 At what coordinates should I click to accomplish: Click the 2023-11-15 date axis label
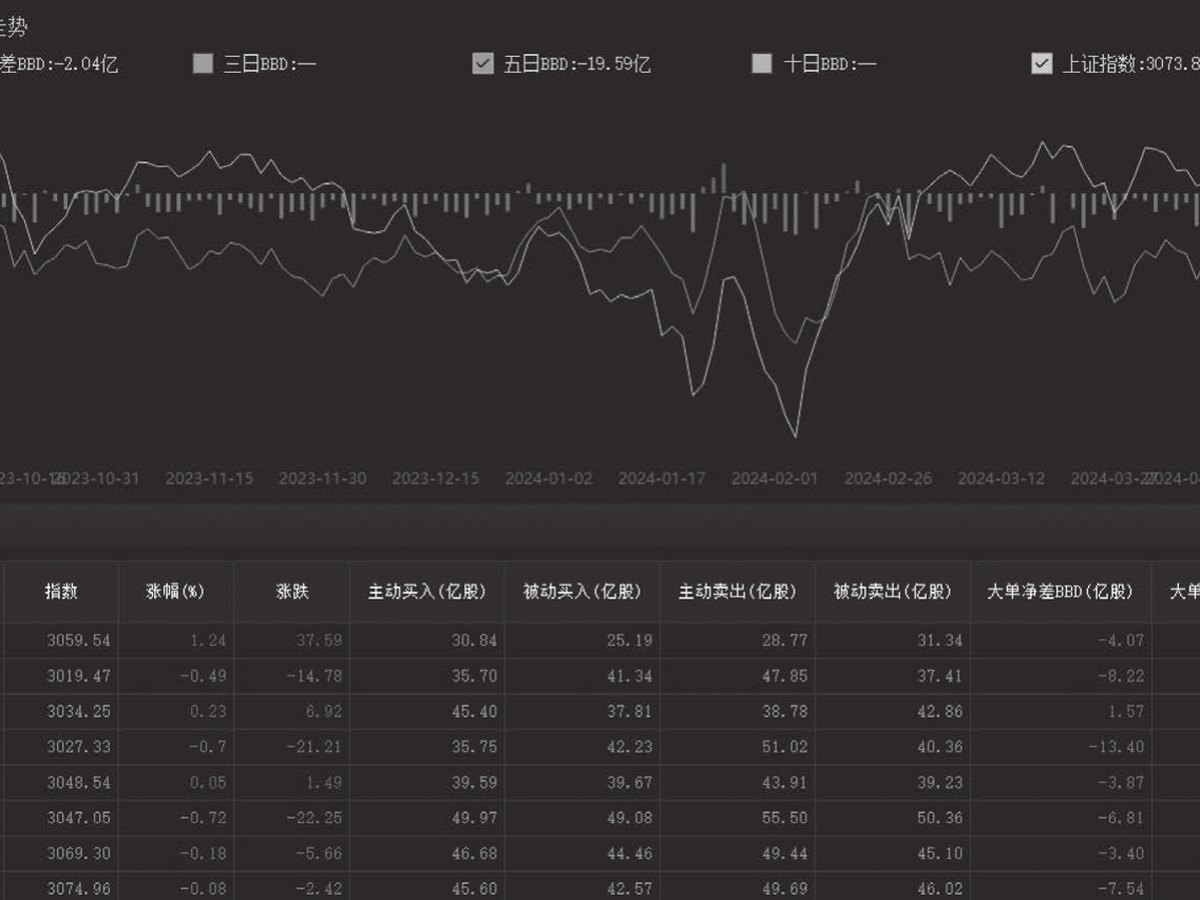[x=209, y=478]
